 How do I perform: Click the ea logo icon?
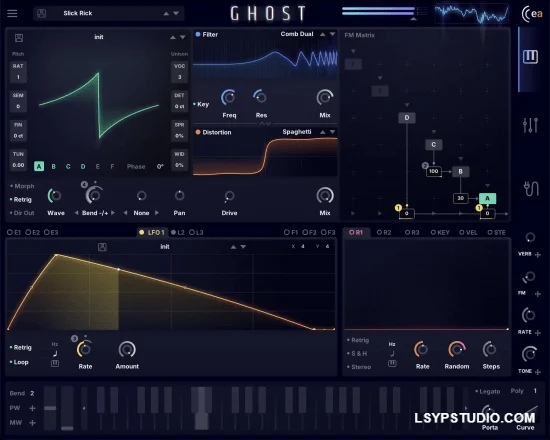pos(532,14)
